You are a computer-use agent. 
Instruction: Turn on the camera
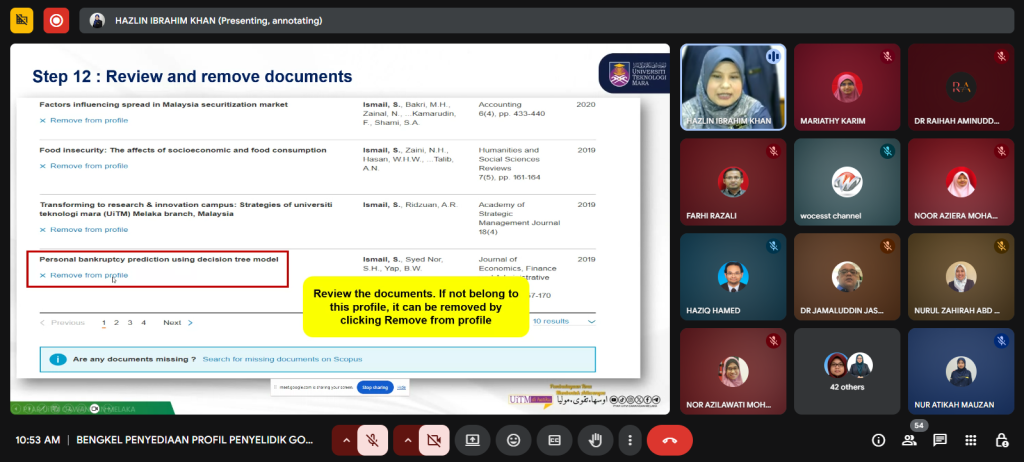(x=433, y=439)
